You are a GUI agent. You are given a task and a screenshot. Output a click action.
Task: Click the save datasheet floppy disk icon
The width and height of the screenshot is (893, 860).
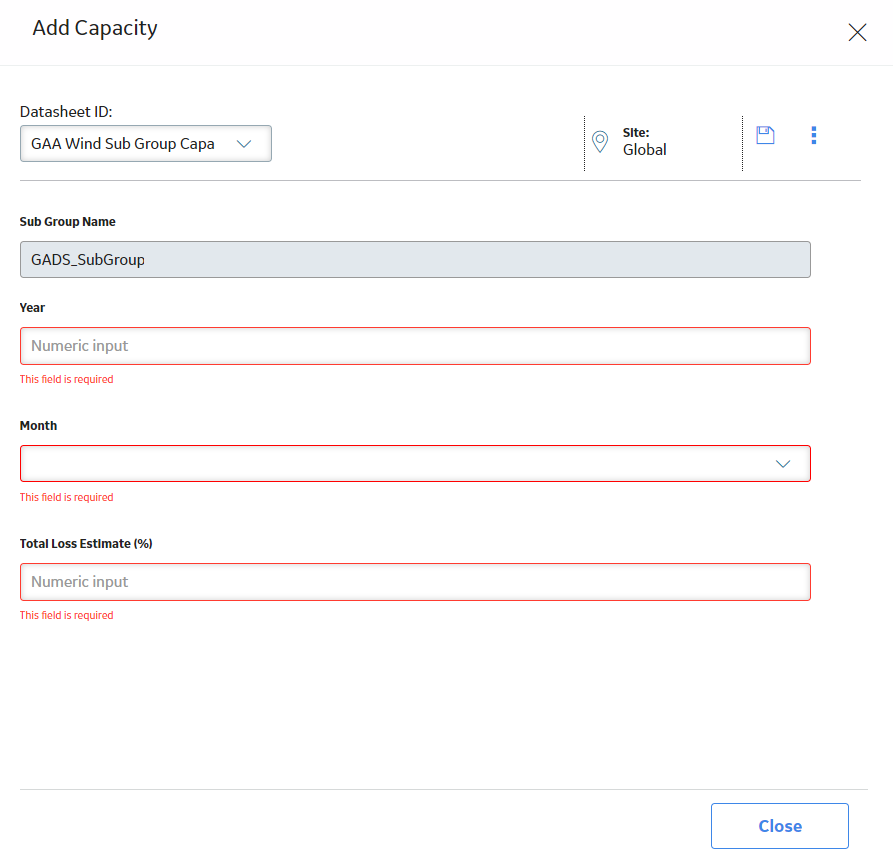pyautogui.click(x=765, y=136)
